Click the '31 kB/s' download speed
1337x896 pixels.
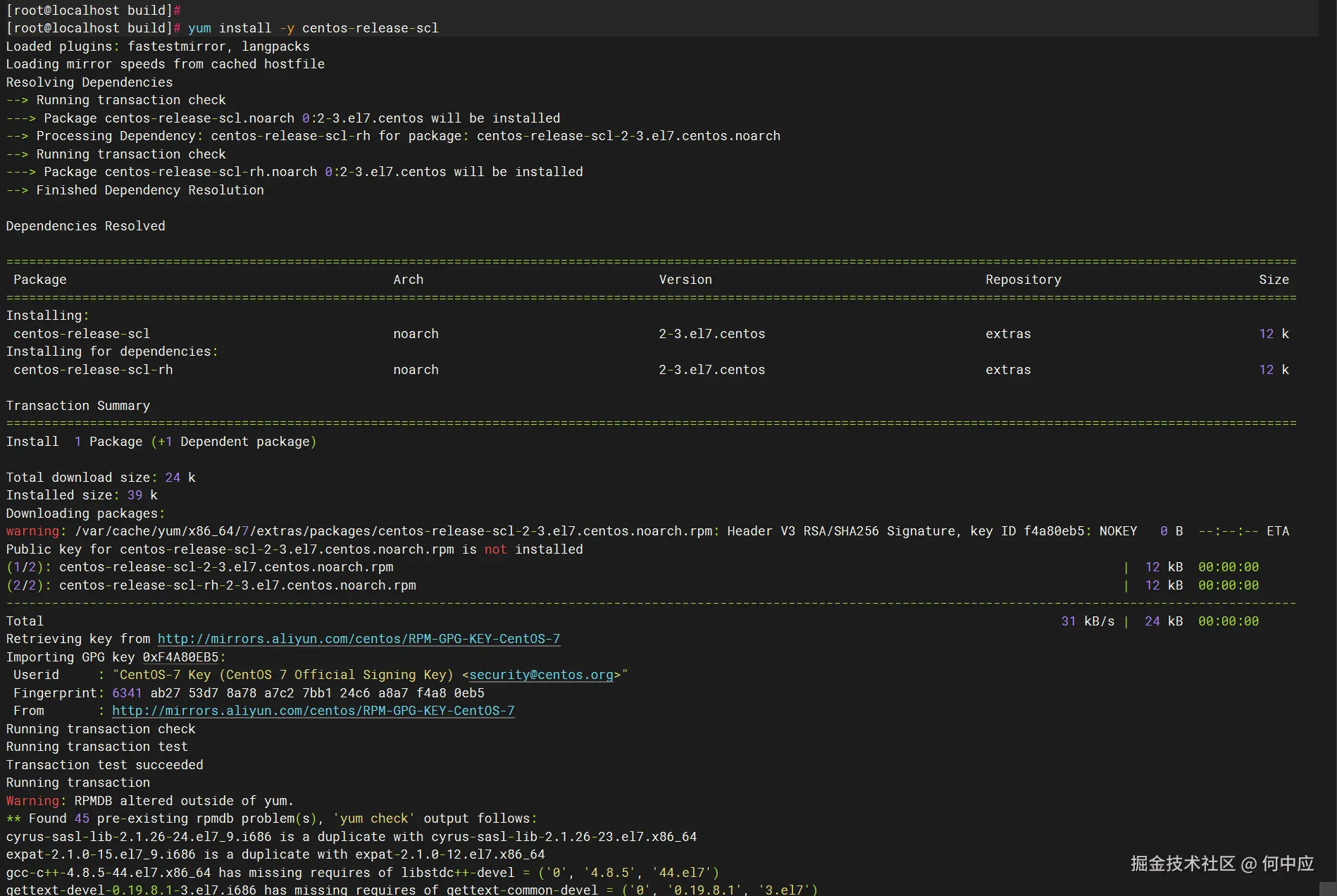coord(1088,621)
